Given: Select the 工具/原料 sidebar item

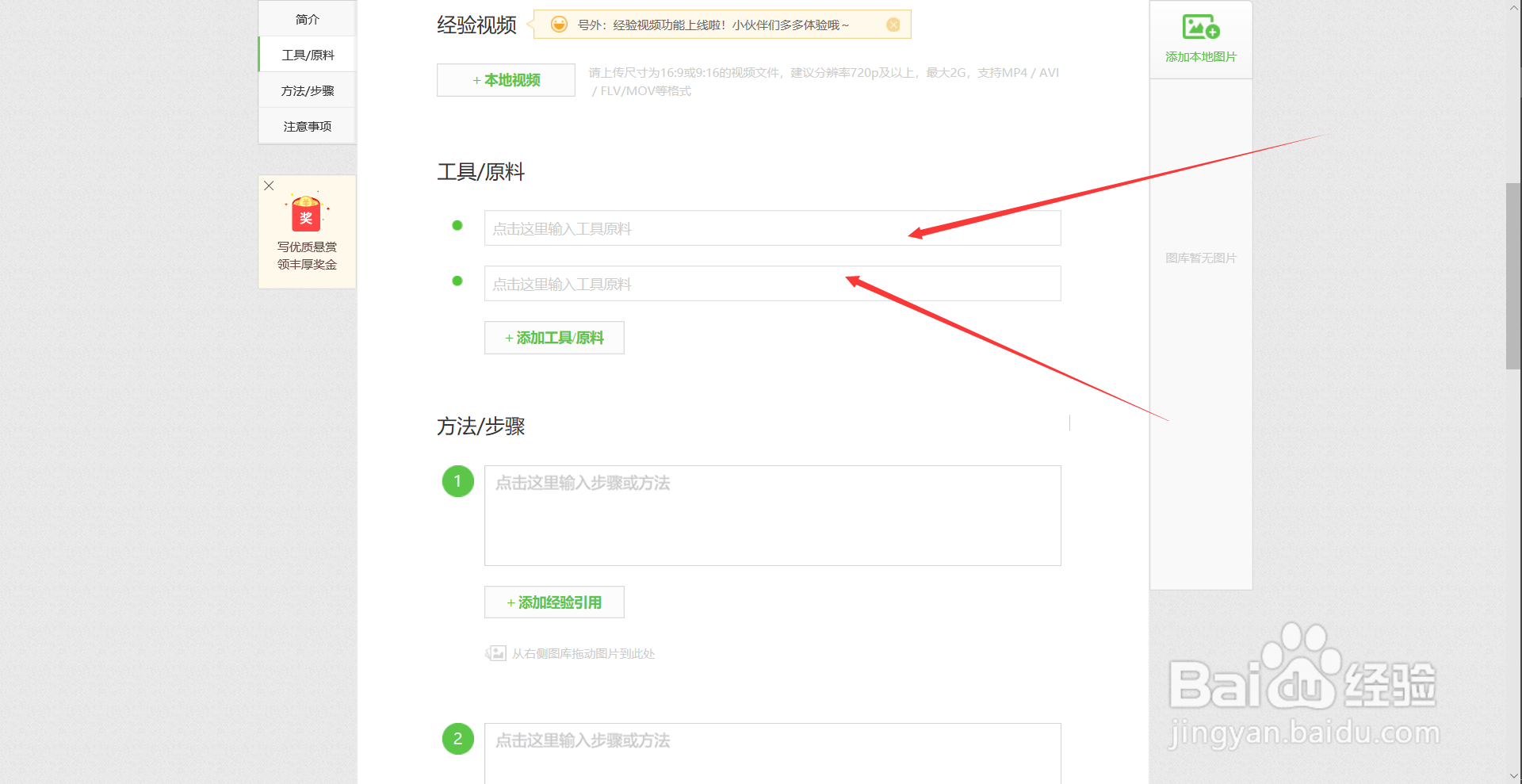Looking at the screenshot, I should (308, 54).
